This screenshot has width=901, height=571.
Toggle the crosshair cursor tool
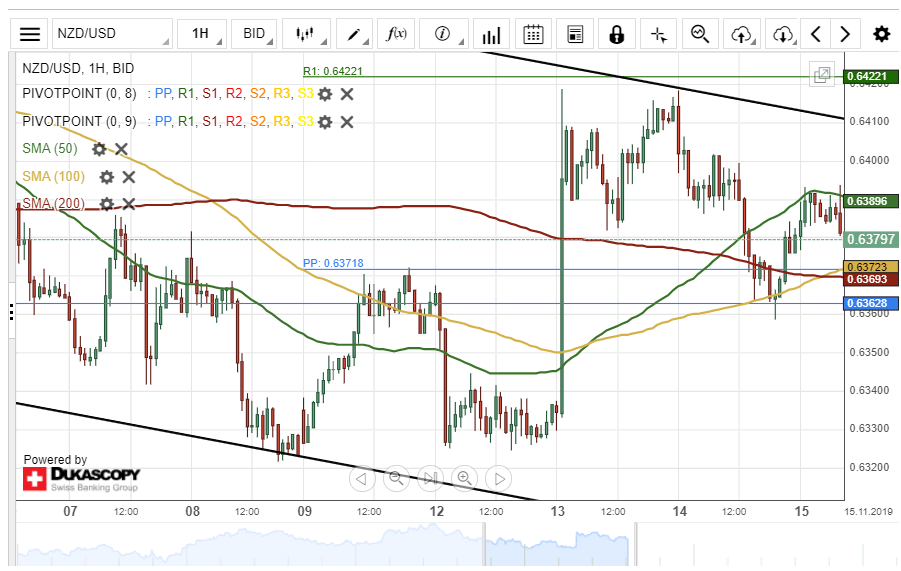coord(658,34)
